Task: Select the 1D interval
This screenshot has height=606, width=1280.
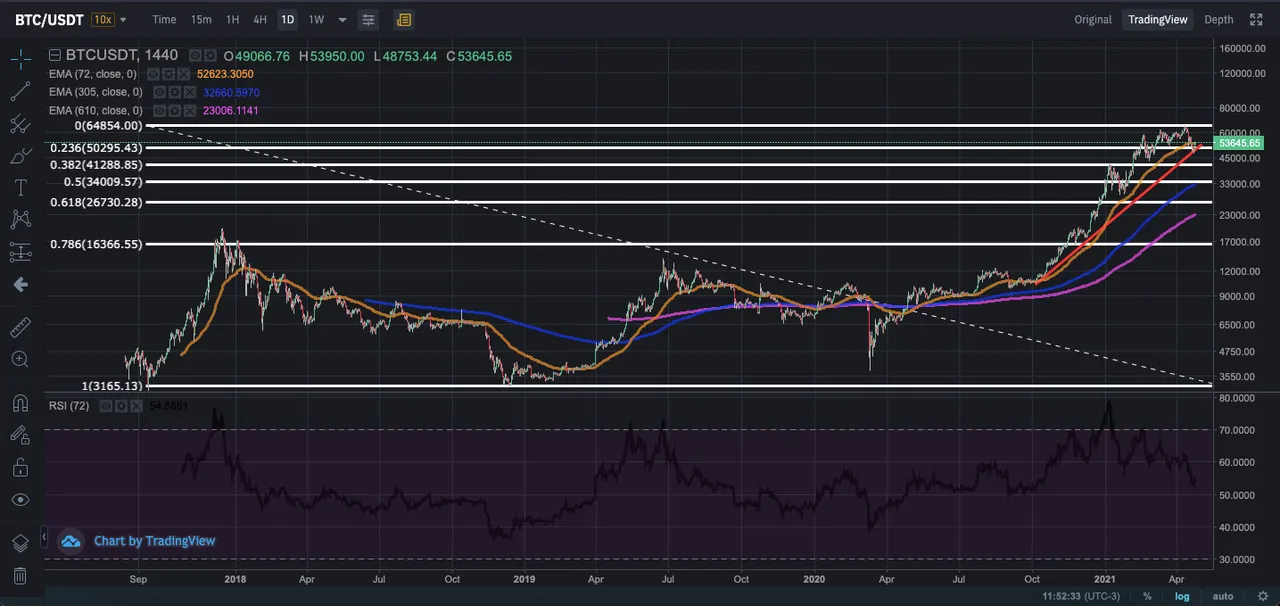Action: click(288, 19)
